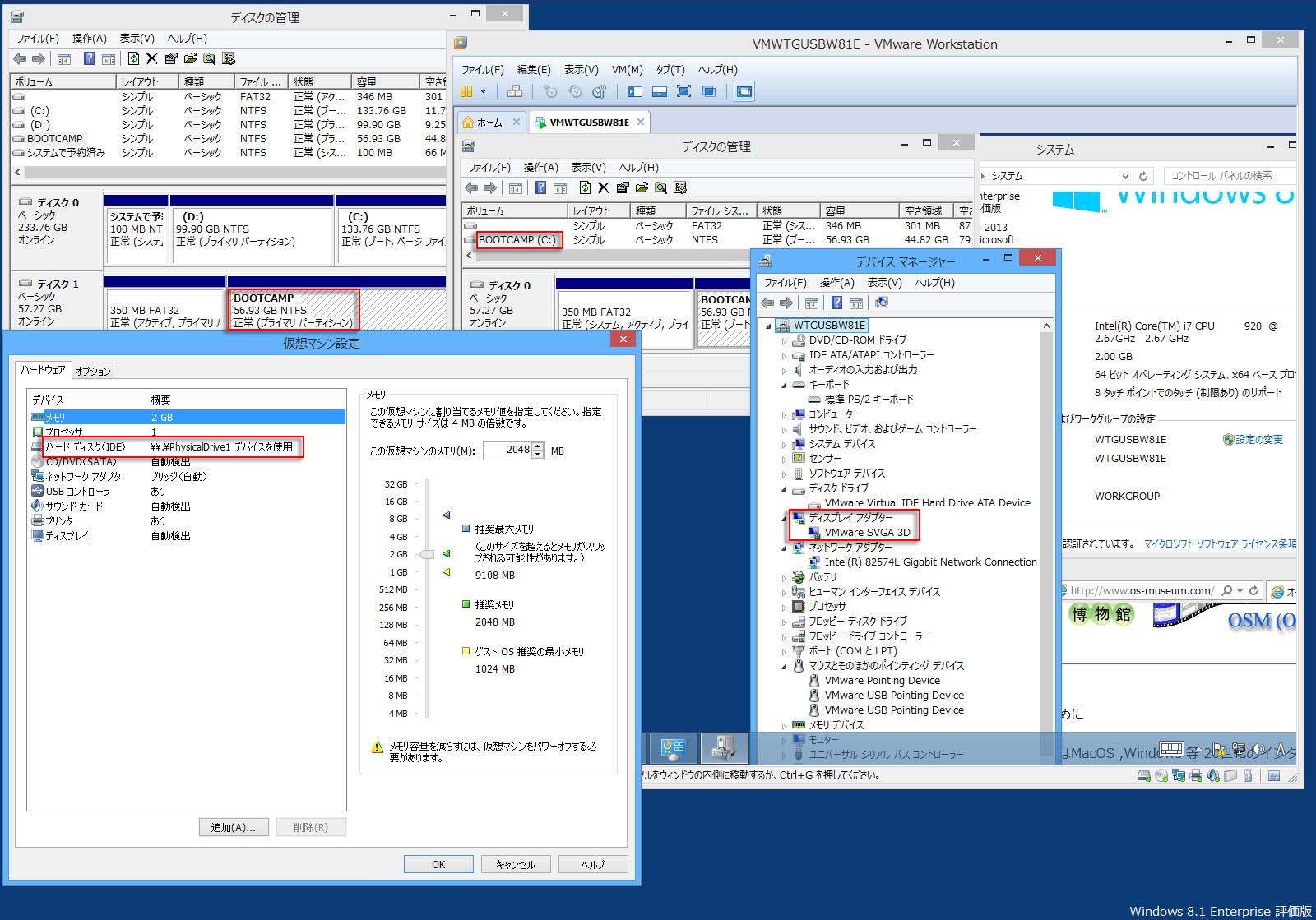Image resolution: width=1316 pixels, height=920 pixels.
Task: Collapse the キーボード node in Device Manager
Action: (x=784, y=385)
